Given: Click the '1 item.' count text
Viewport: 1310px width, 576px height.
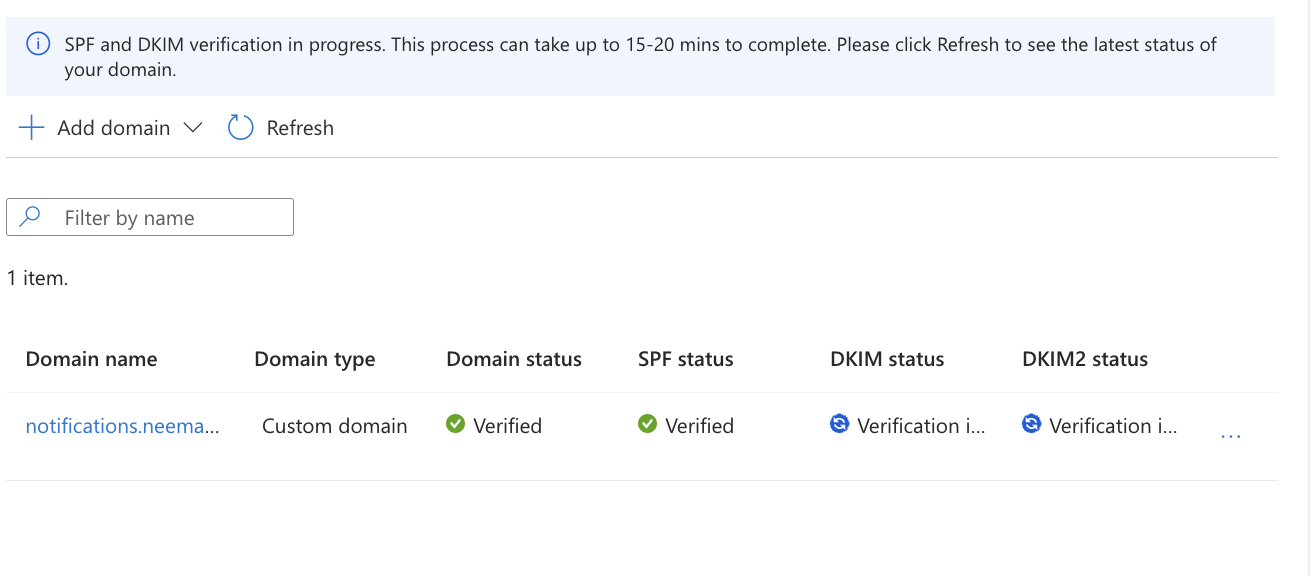Looking at the screenshot, I should click(x=37, y=278).
